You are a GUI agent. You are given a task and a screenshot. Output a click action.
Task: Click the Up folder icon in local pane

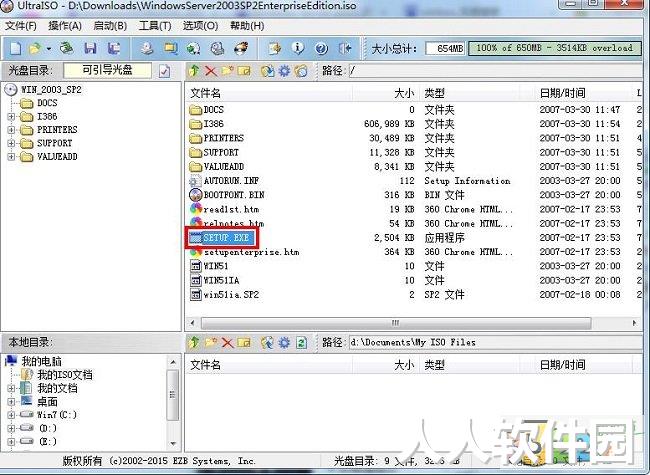point(194,342)
